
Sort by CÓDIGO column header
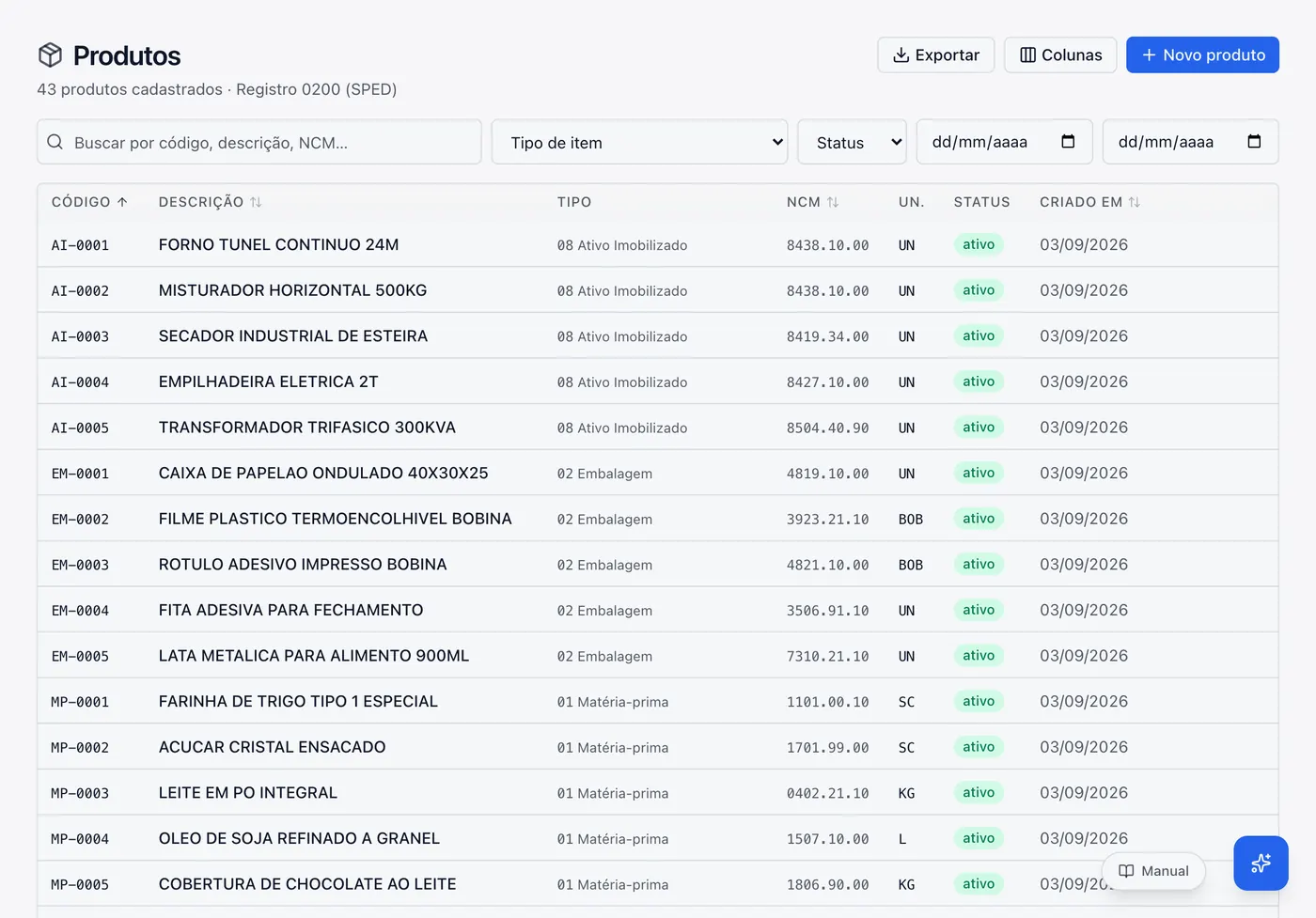89,202
